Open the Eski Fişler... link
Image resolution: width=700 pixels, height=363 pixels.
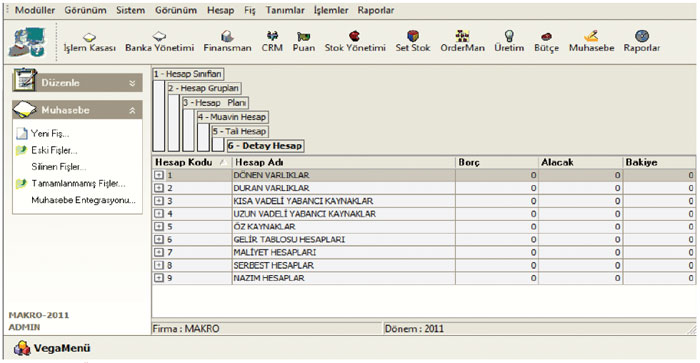[x=54, y=150]
